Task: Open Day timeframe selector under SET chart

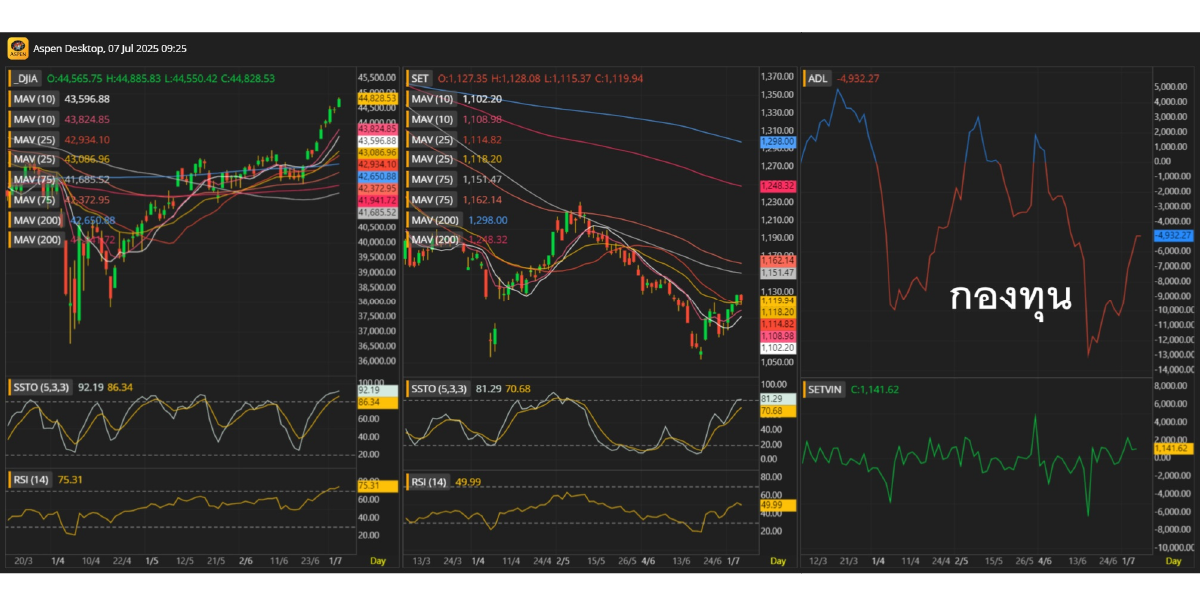Action: (774, 561)
